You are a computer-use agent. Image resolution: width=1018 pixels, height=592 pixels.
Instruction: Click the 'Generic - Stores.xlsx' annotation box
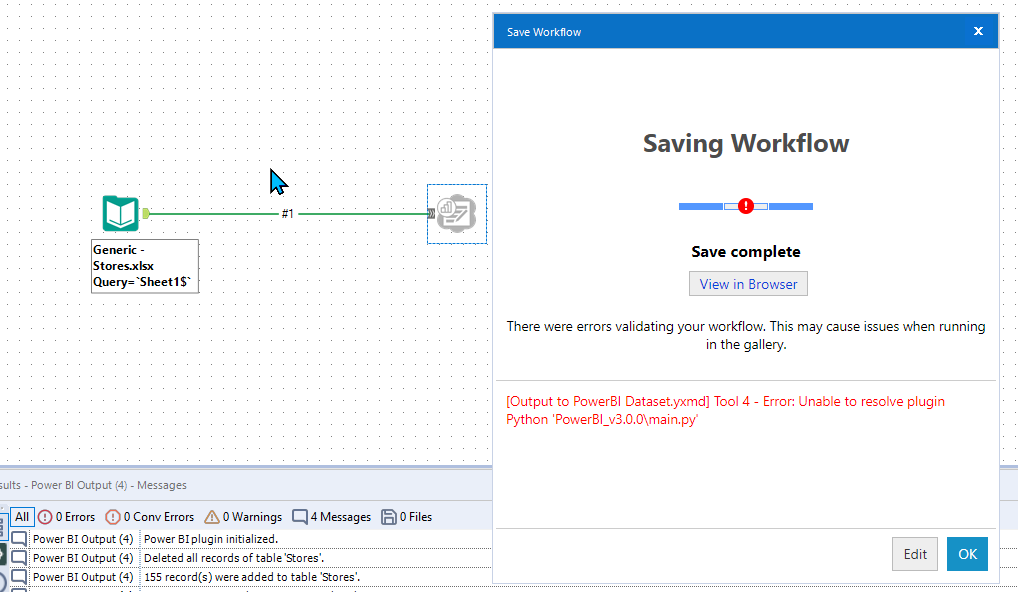tap(144, 265)
